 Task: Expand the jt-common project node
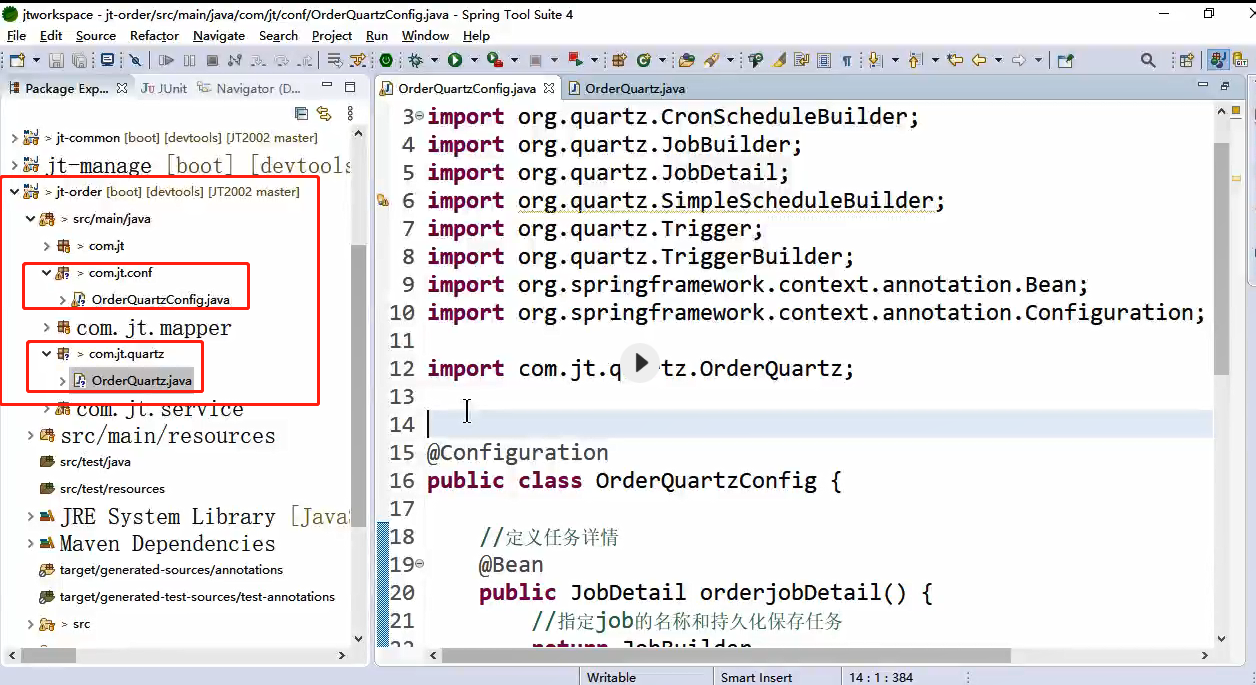13,137
